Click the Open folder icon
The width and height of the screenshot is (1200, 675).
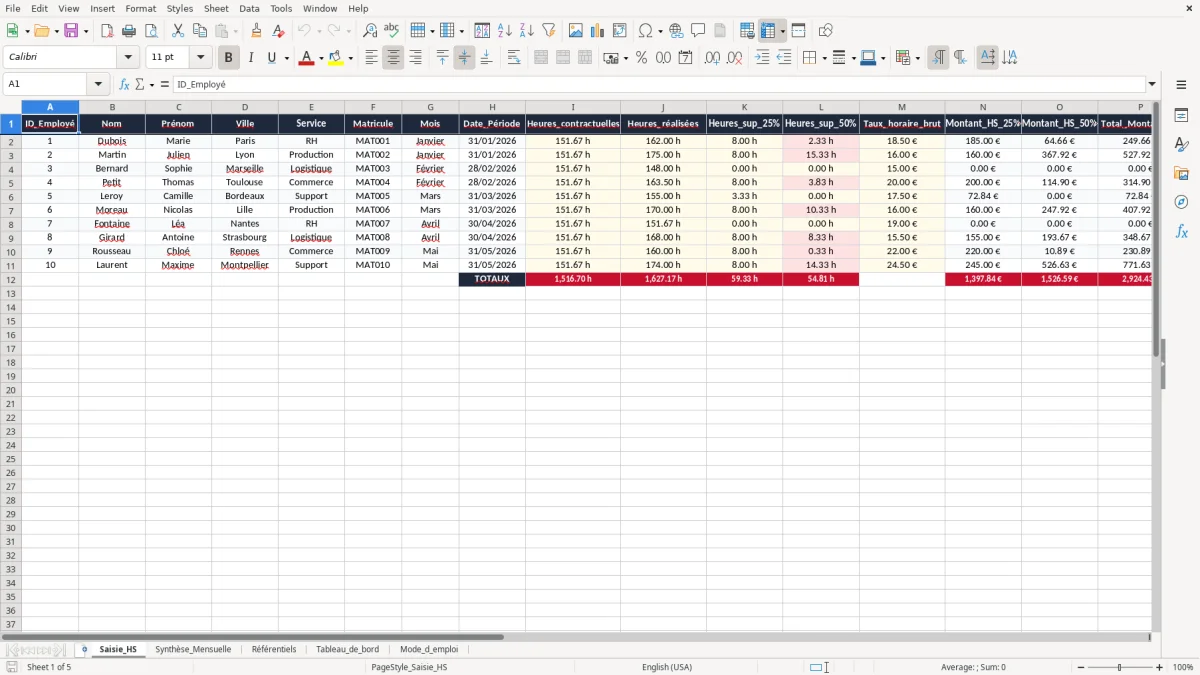[x=41, y=31]
